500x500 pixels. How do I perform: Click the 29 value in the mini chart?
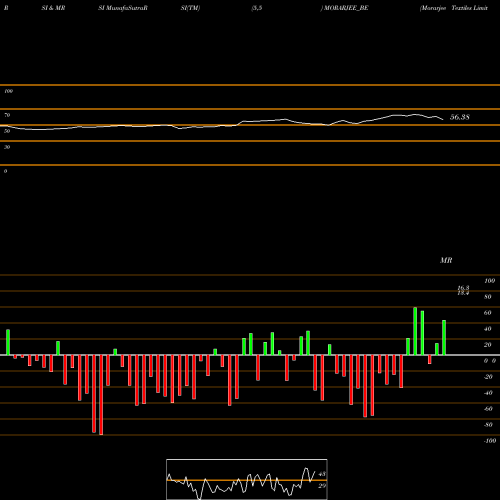tap(322, 486)
